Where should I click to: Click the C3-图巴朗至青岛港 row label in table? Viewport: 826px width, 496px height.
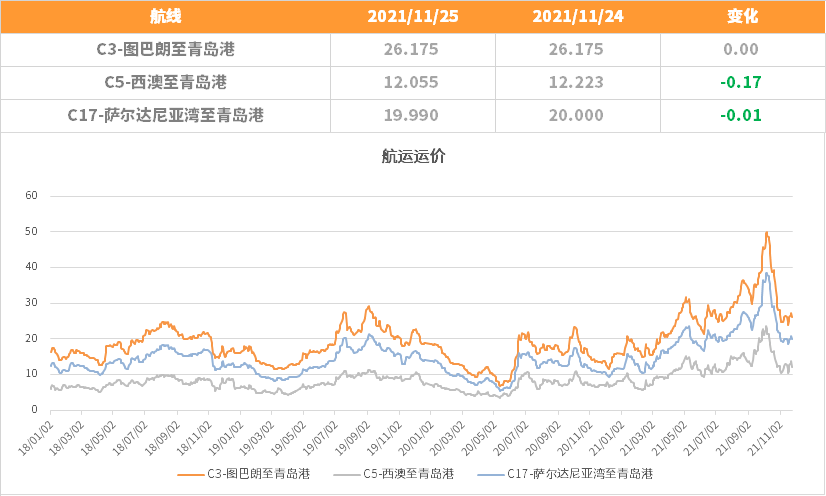pos(166,49)
